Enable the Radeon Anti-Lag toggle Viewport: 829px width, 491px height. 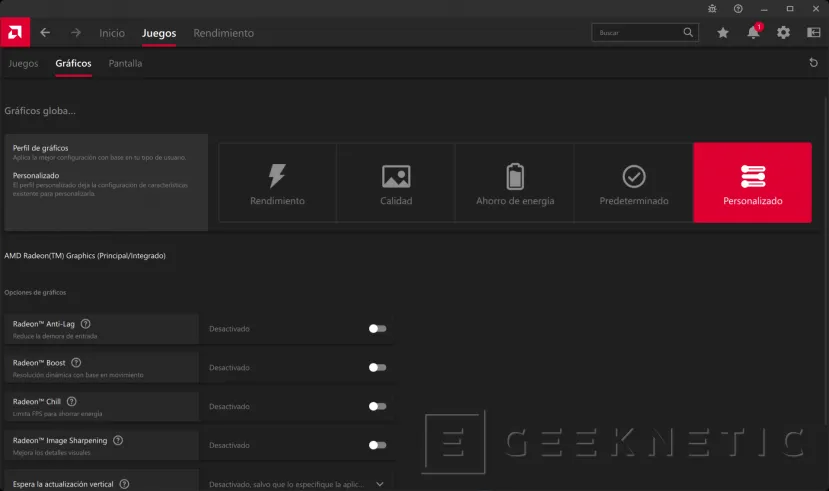[377, 329]
